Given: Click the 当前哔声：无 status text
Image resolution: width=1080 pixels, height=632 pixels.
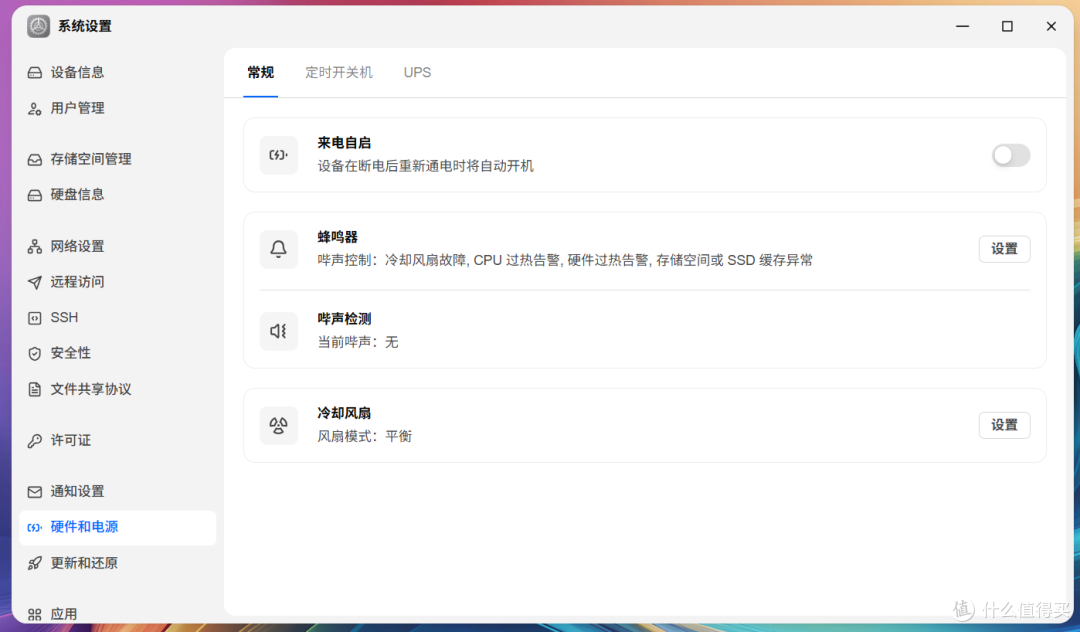Looking at the screenshot, I should [x=357, y=342].
